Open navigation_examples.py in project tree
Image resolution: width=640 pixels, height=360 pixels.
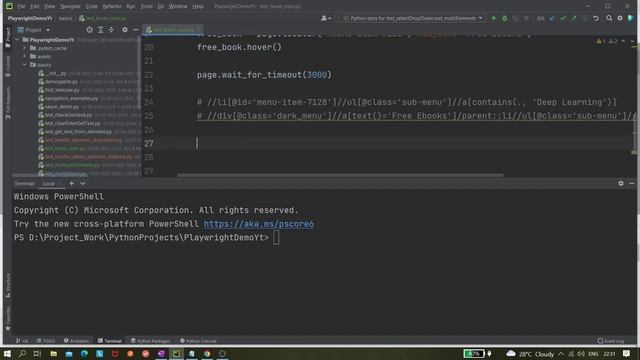[x=71, y=98]
